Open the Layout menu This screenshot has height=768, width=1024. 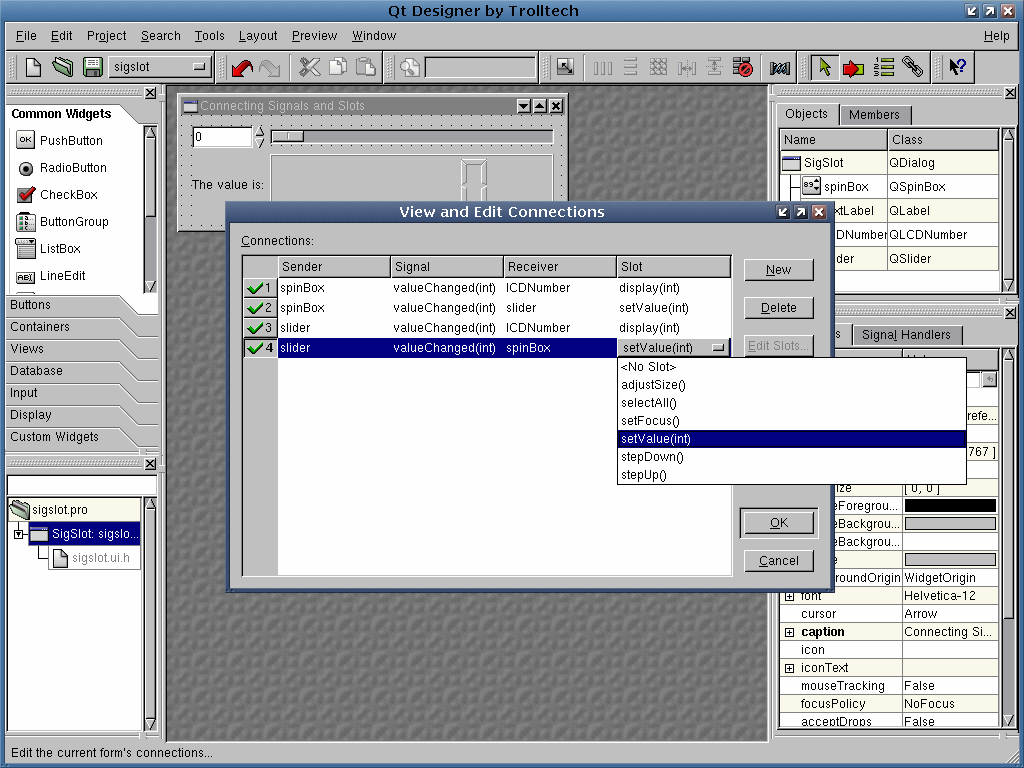point(257,35)
